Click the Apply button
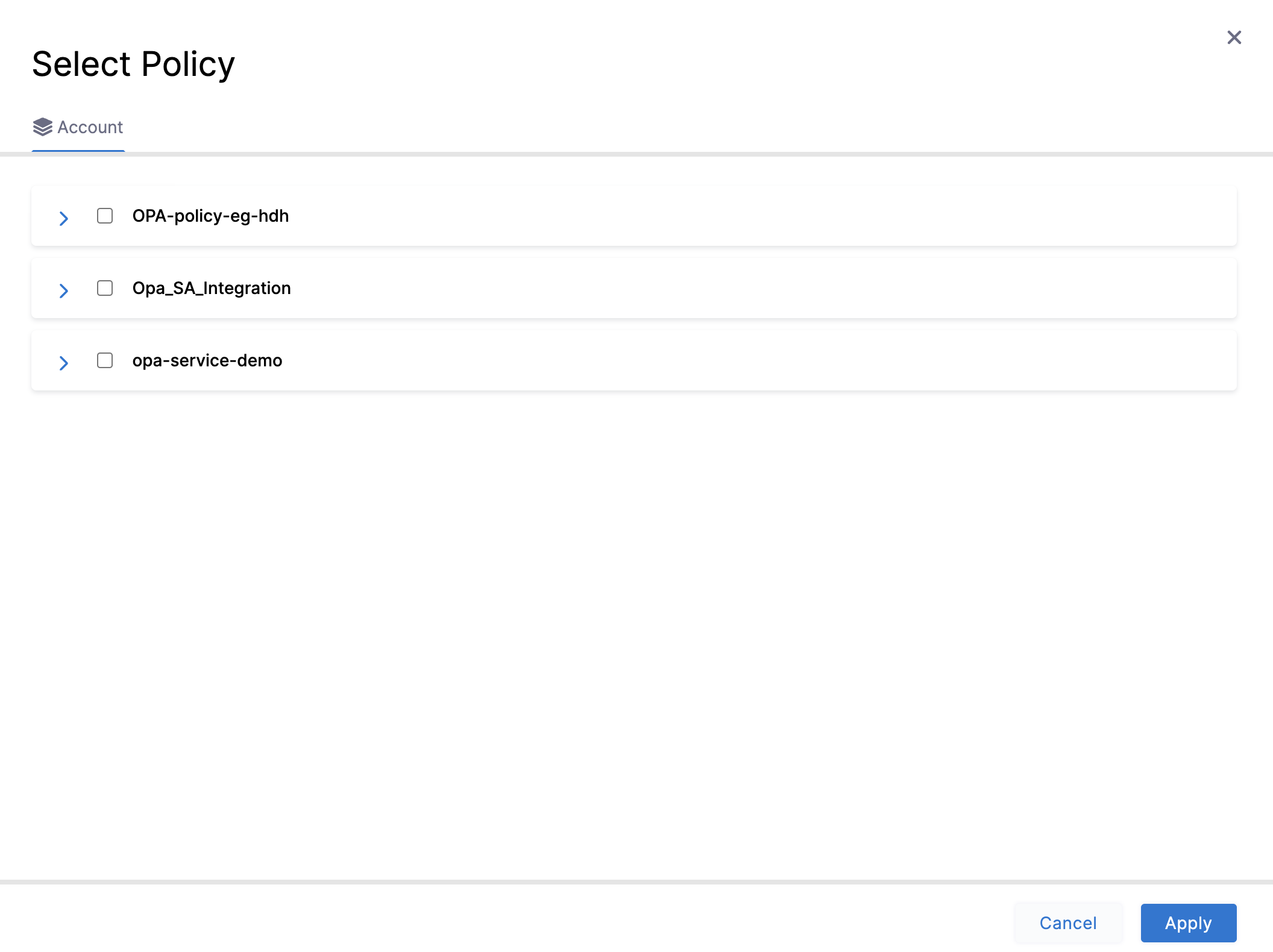This screenshot has height=952, width=1273. pos(1188,922)
